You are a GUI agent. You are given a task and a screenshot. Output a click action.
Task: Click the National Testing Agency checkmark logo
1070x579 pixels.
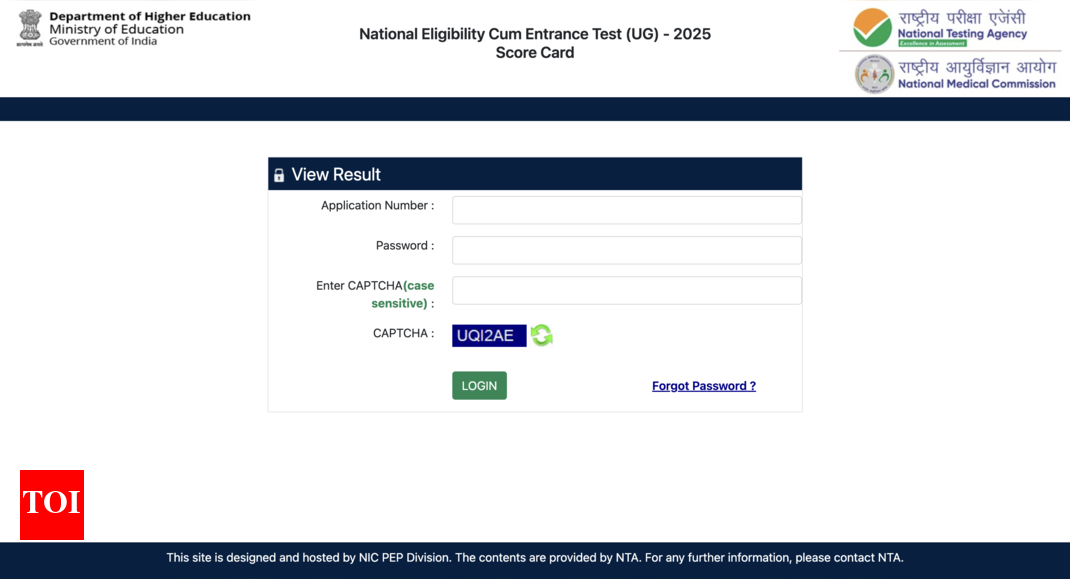click(872, 27)
